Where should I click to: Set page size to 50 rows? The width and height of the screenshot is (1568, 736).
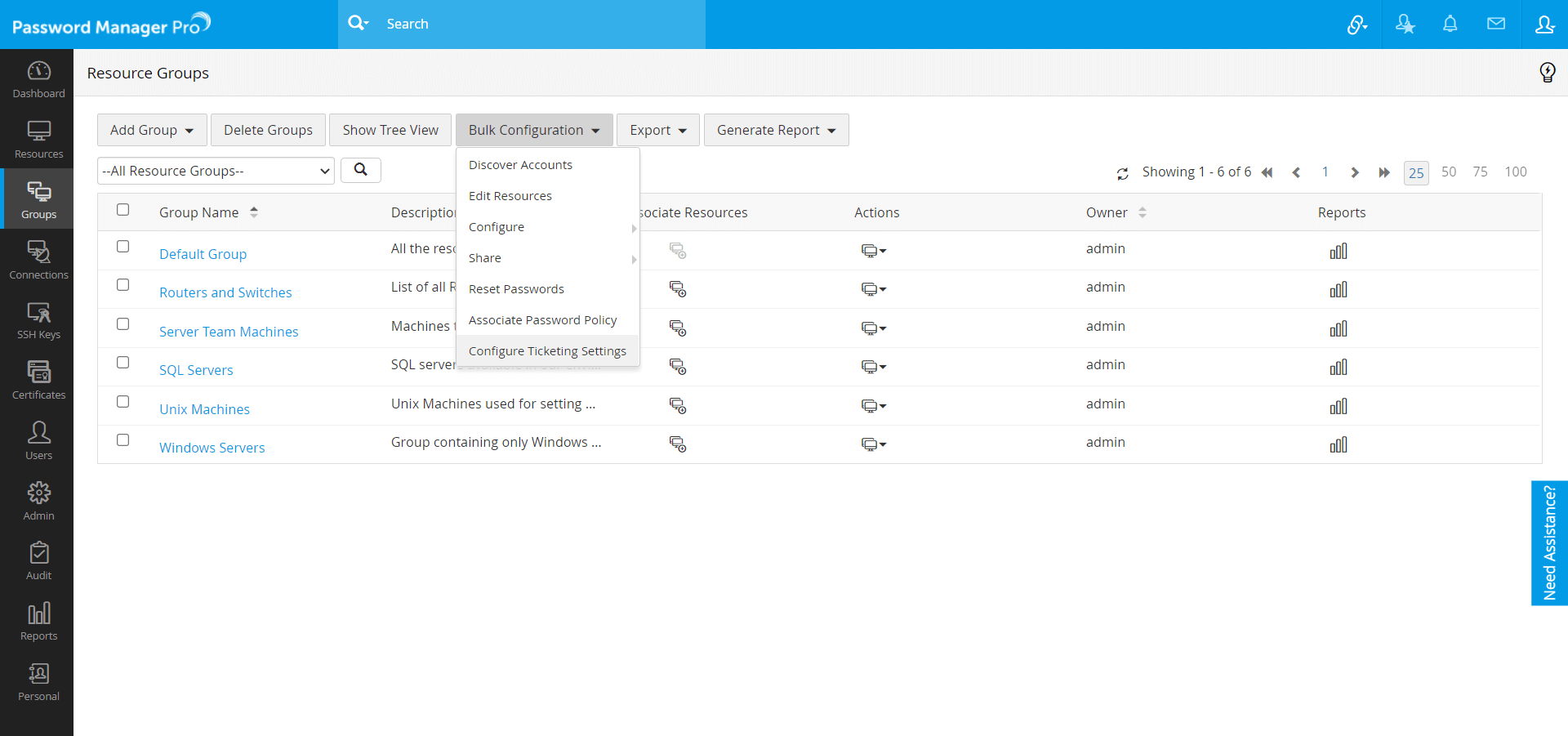click(x=1448, y=172)
